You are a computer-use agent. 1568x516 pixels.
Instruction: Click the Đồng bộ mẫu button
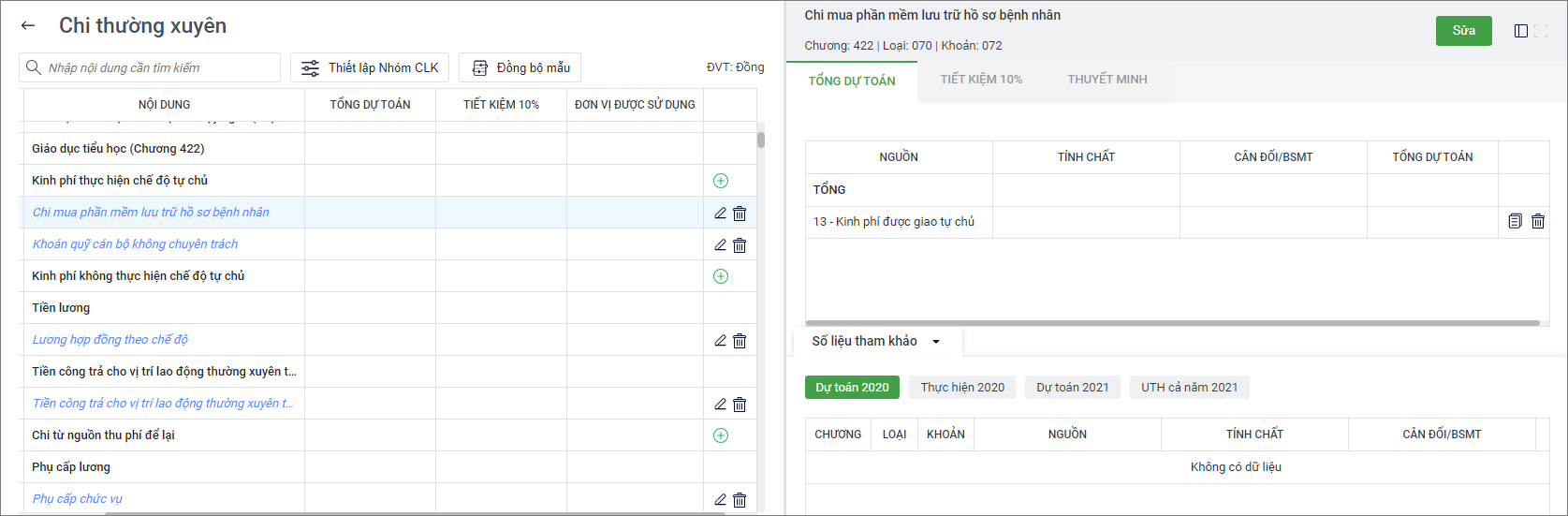pos(520,67)
